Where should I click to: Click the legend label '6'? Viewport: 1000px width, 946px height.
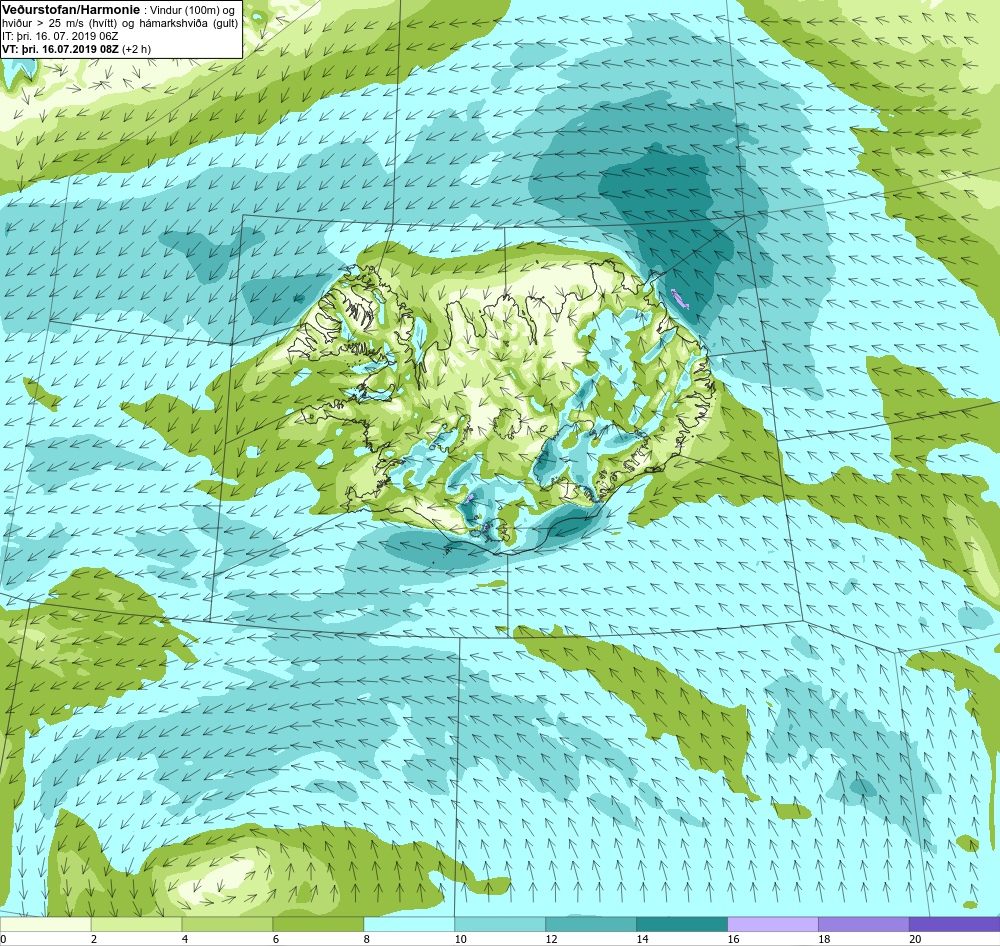coord(276,939)
